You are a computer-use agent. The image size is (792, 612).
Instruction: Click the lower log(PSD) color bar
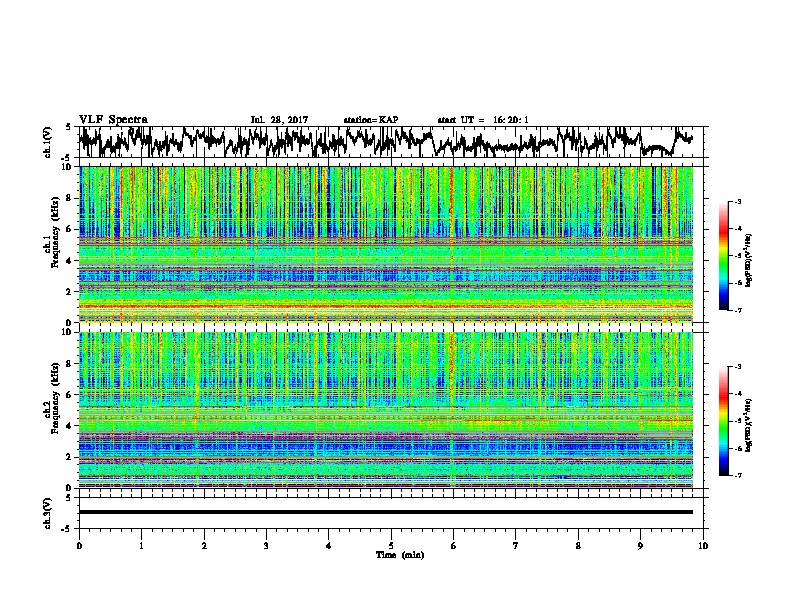tap(723, 421)
